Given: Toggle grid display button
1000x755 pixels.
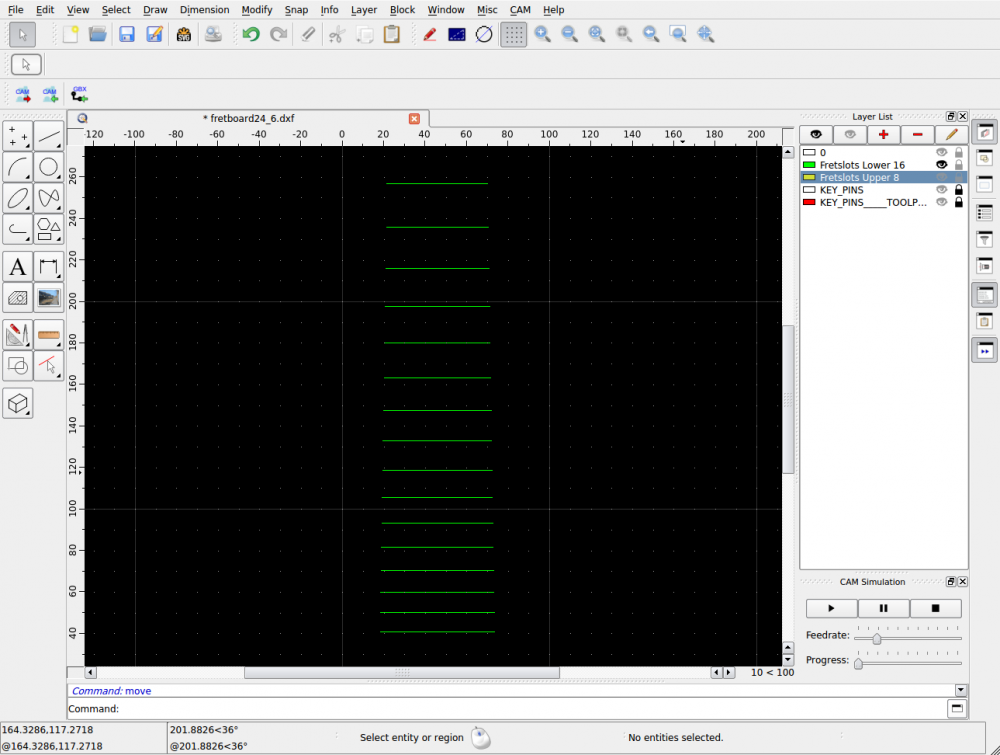Looking at the screenshot, I should (513, 34).
